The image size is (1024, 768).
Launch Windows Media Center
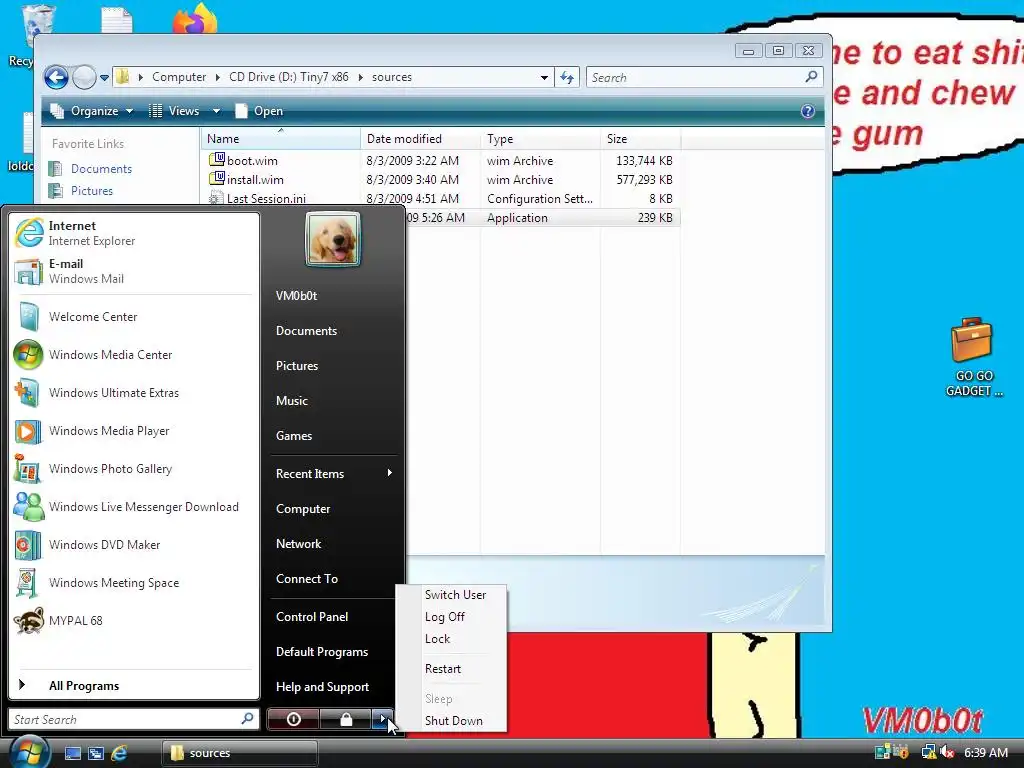click(134, 355)
